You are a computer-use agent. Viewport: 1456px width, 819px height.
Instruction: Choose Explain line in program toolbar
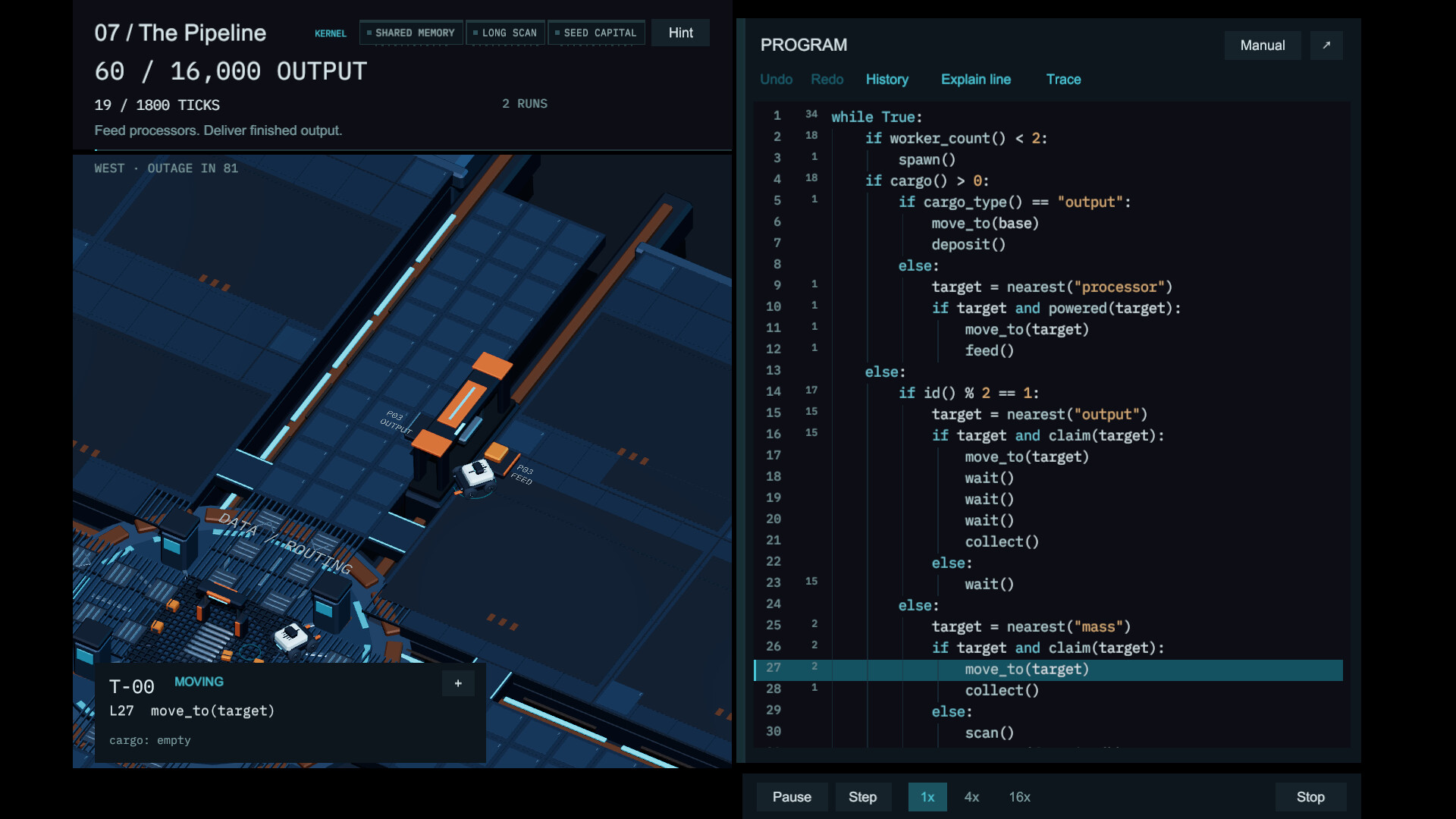pos(976,80)
